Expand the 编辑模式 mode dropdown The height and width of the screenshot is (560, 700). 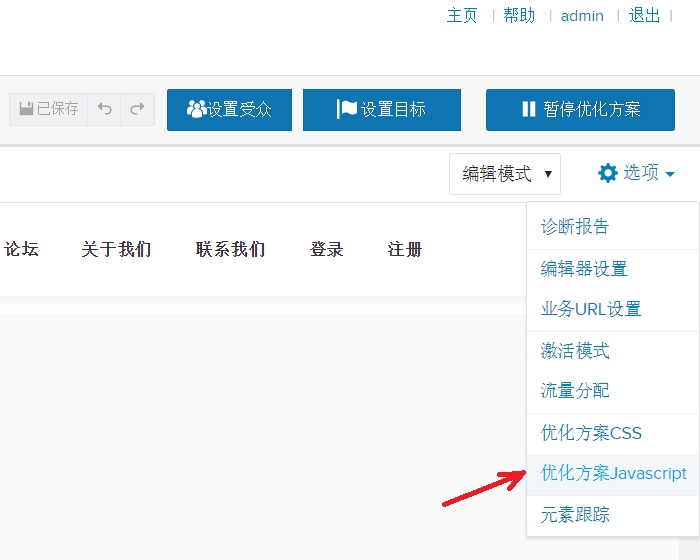point(505,174)
